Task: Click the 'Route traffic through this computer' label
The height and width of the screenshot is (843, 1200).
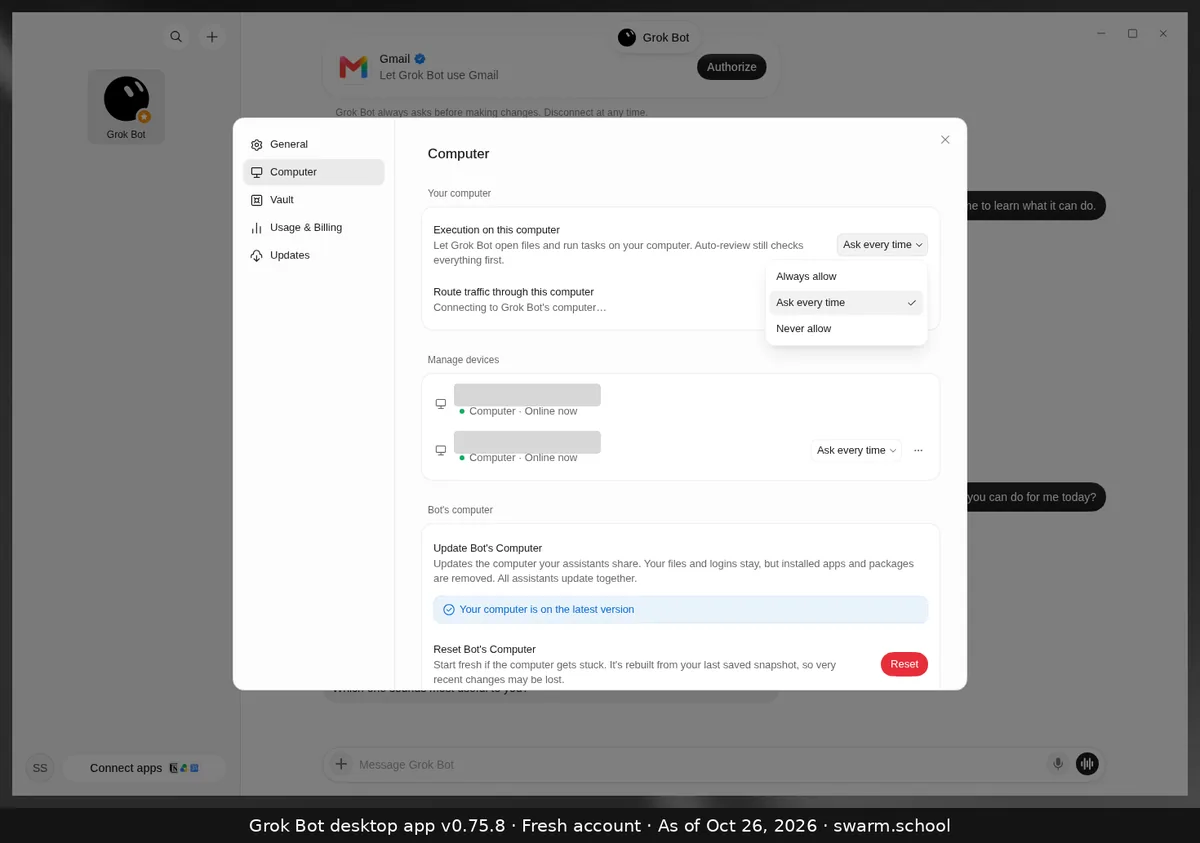Action: [514, 292]
